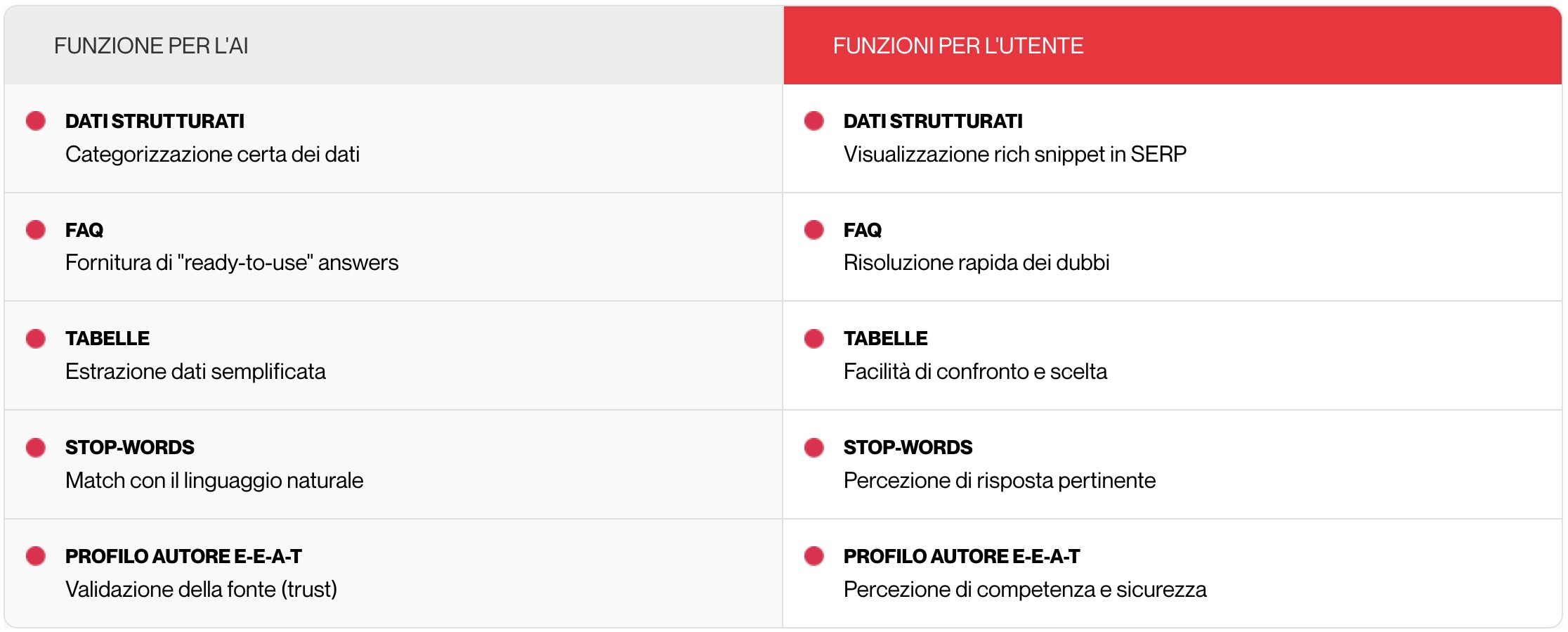Select the red FUNZIONI PER L'UTENTE header
1568x632 pixels.
958,46
